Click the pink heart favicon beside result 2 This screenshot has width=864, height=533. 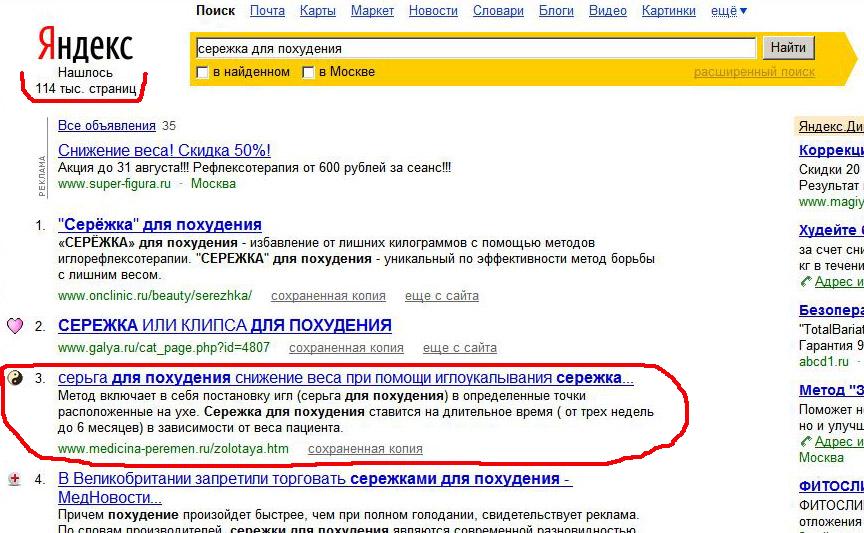(15, 326)
